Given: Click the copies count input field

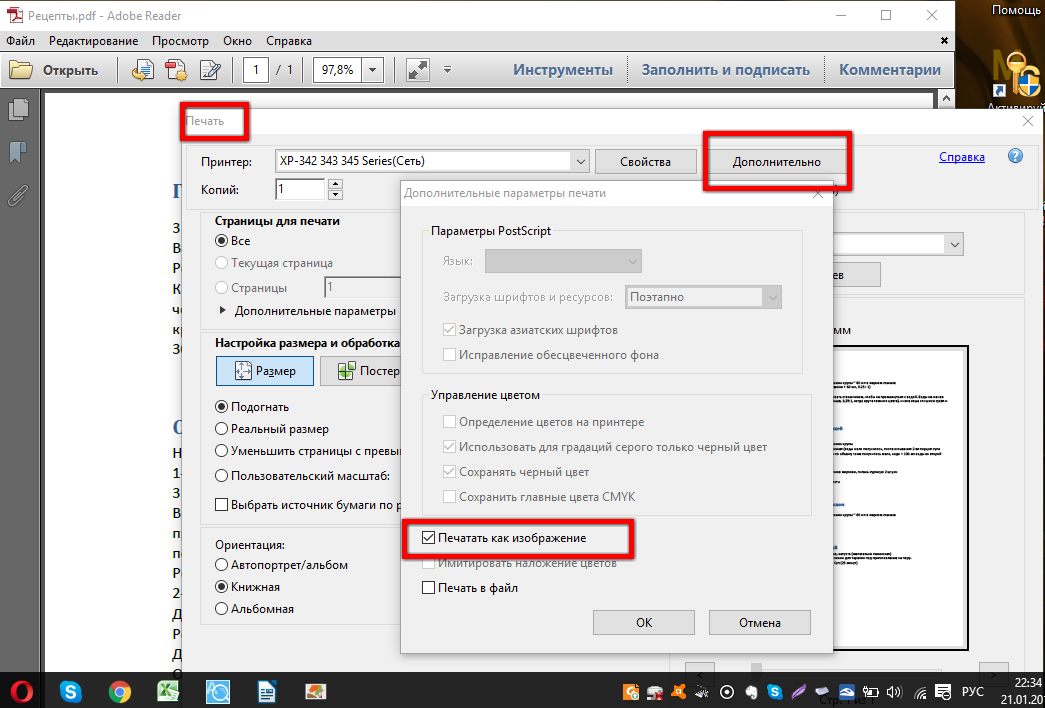Looking at the screenshot, I should (x=300, y=189).
